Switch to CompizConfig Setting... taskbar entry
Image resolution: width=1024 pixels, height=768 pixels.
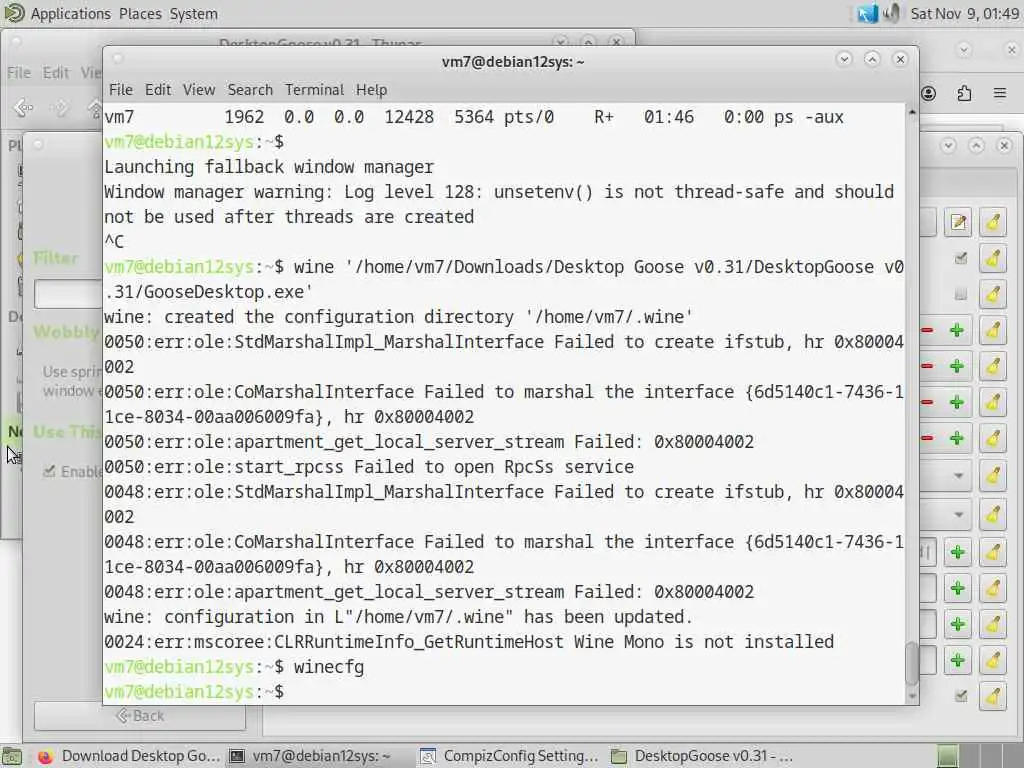point(509,756)
